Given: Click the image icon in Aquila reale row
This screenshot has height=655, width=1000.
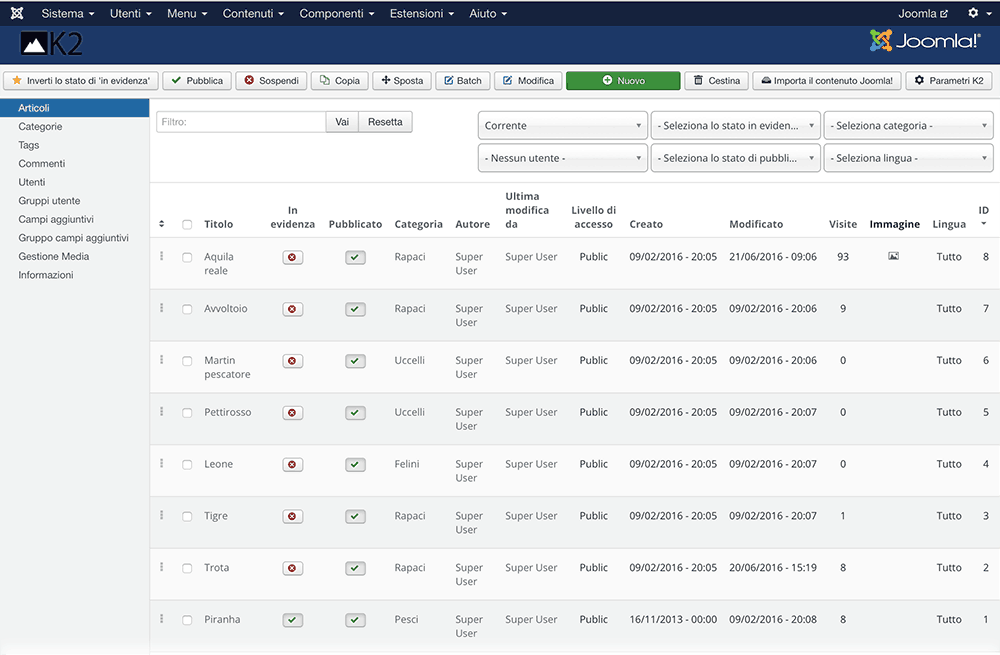Looking at the screenshot, I should pos(893,257).
